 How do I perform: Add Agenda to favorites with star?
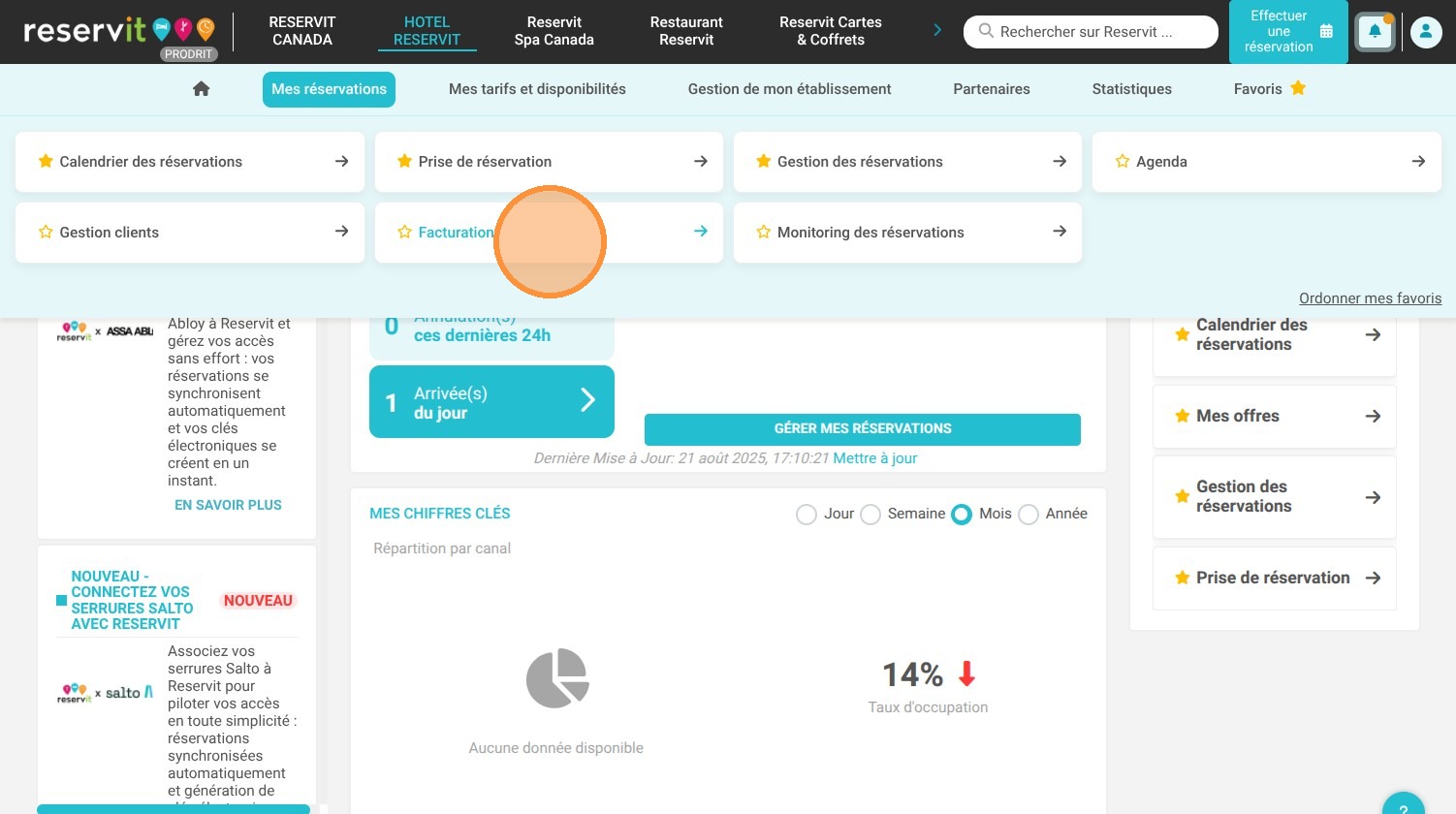click(1122, 161)
